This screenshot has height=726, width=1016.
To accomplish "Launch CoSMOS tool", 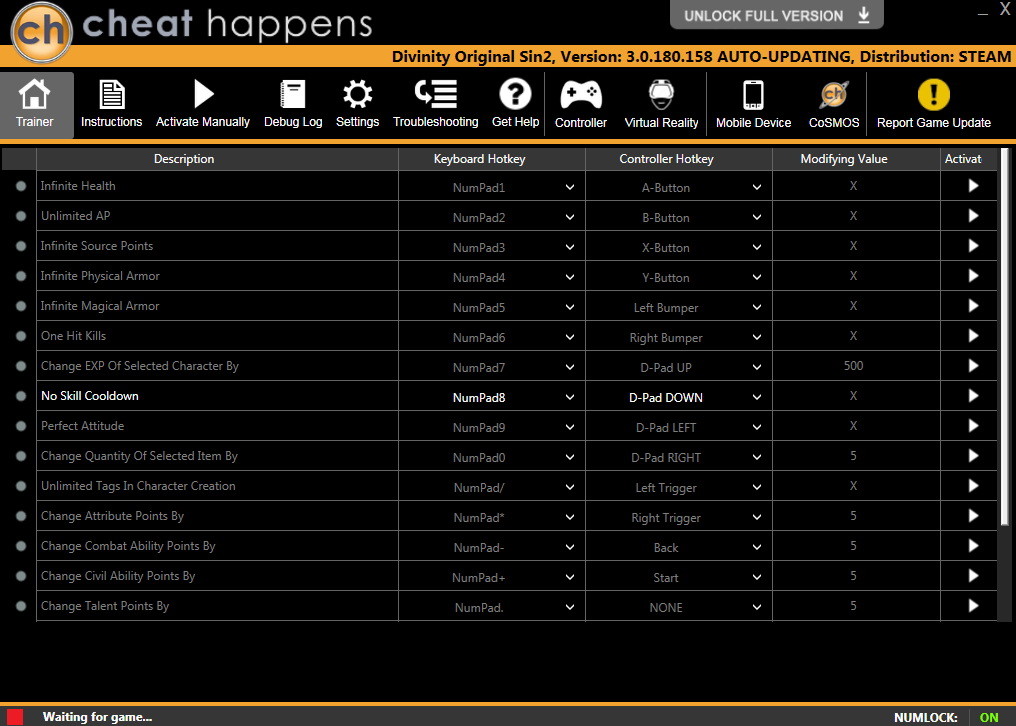I will point(834,104).
